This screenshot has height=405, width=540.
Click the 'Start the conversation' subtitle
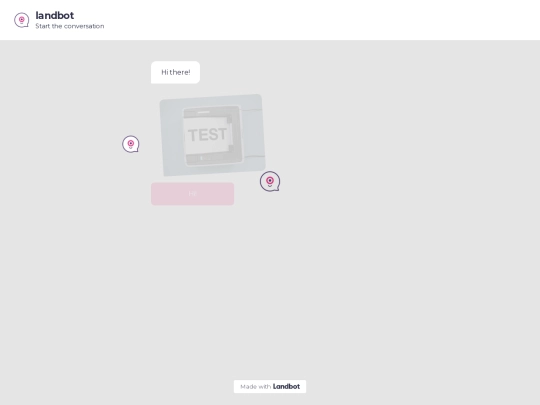coord(70,26)
